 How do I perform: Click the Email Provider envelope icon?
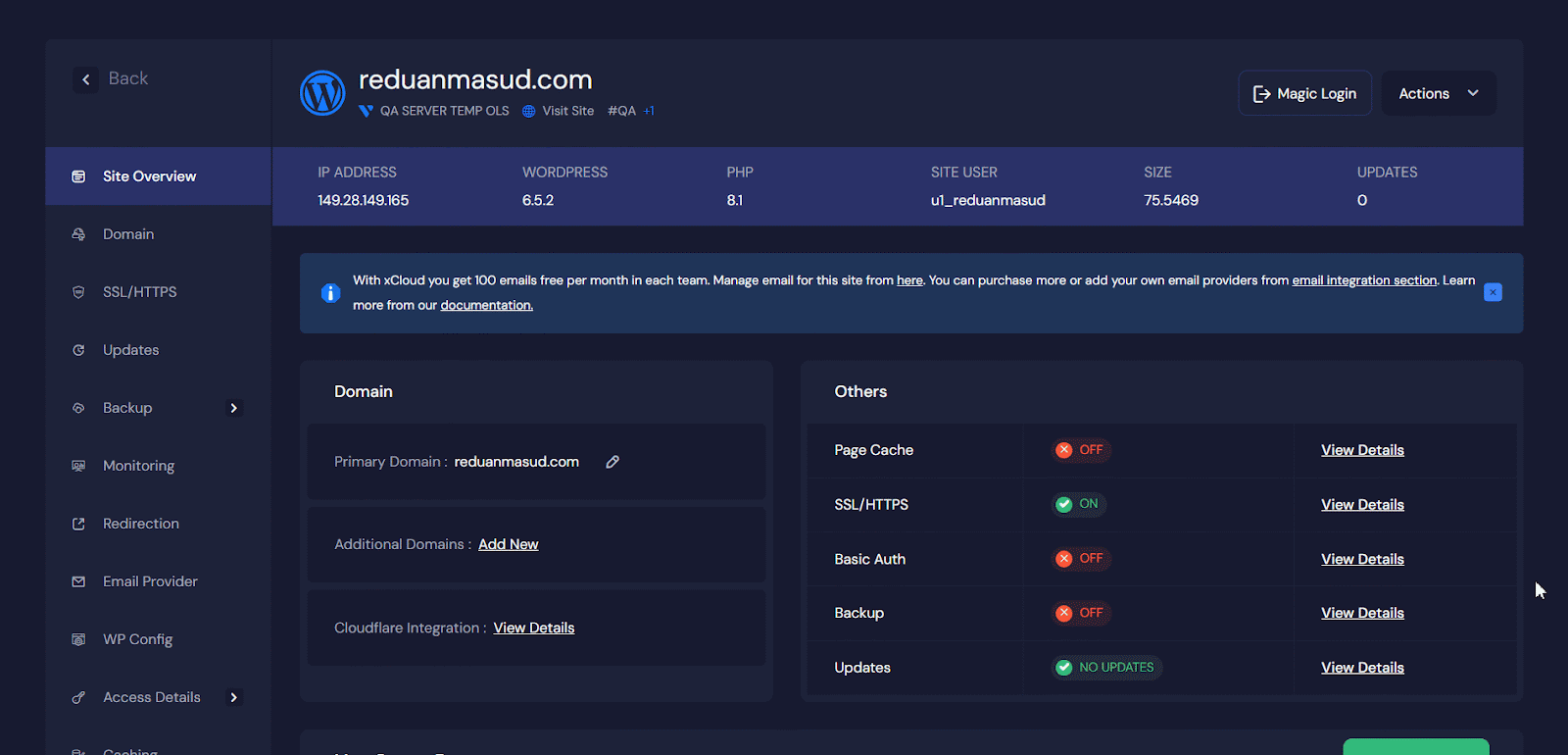[x=78, y=581]
